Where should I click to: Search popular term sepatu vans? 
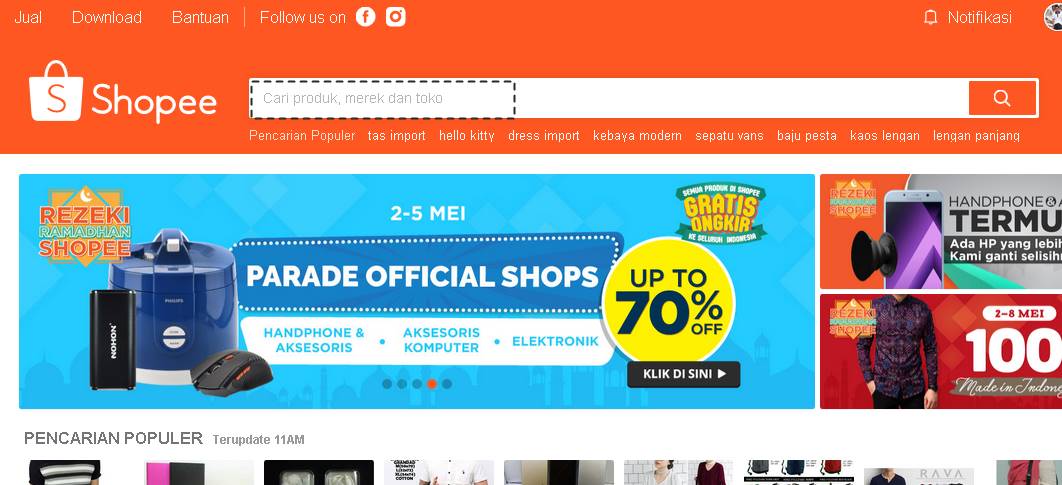click(729, 135)
